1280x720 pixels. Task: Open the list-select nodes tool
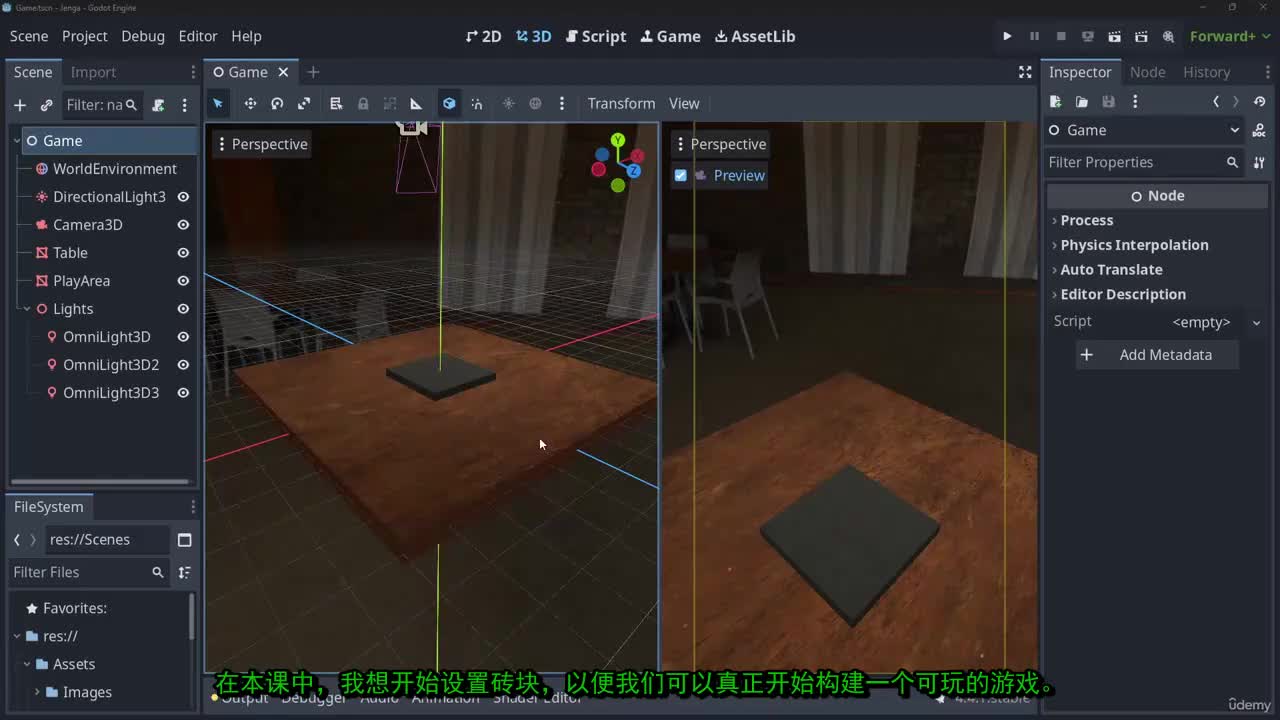(x=336, y=103)
